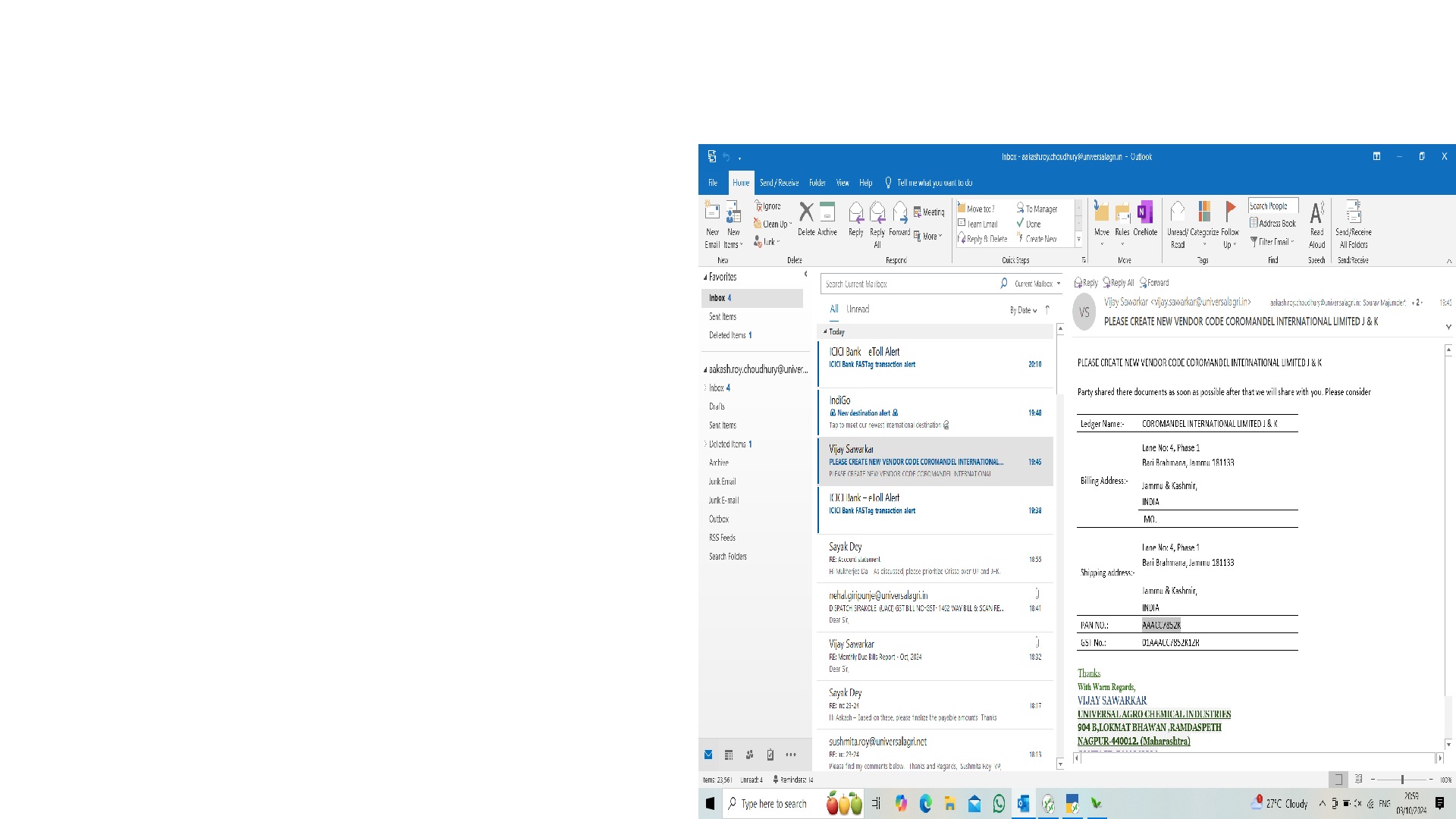1456x819 pixels.
Task: Open the Address Book
Action: click(x=1273, y=224)
